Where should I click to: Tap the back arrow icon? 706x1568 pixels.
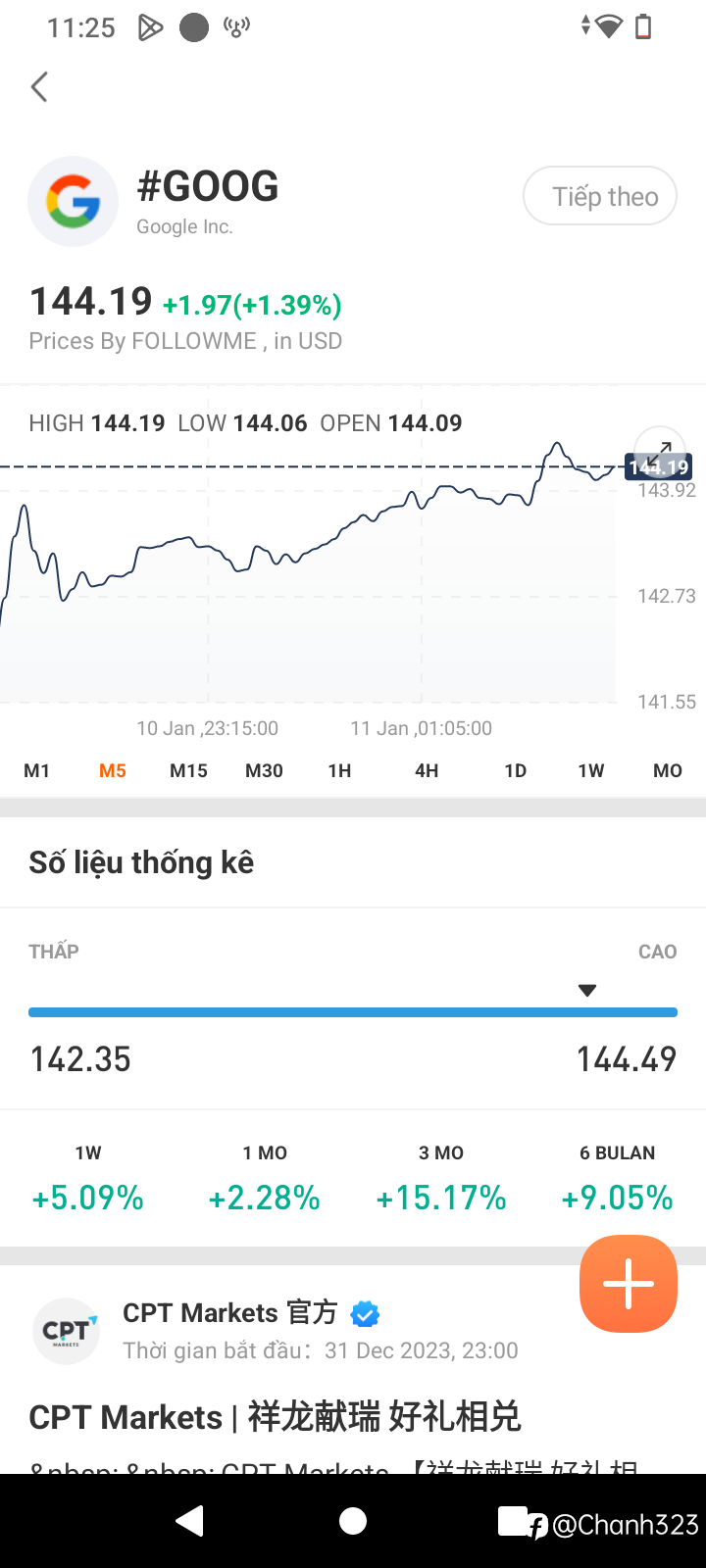[39, 87]
